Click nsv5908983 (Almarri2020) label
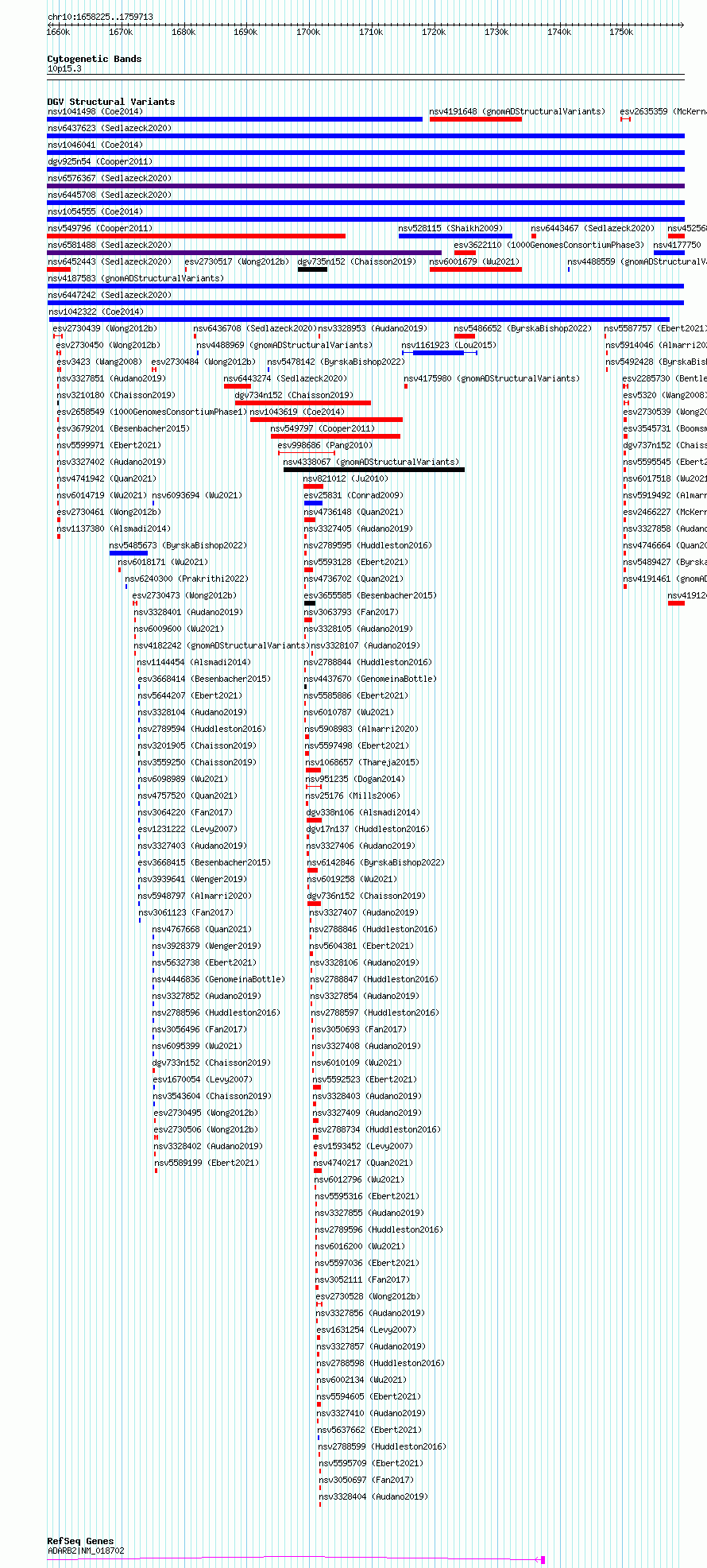Image resolution: width=707 pixels, height=1568 pixels. pos(362,729)
